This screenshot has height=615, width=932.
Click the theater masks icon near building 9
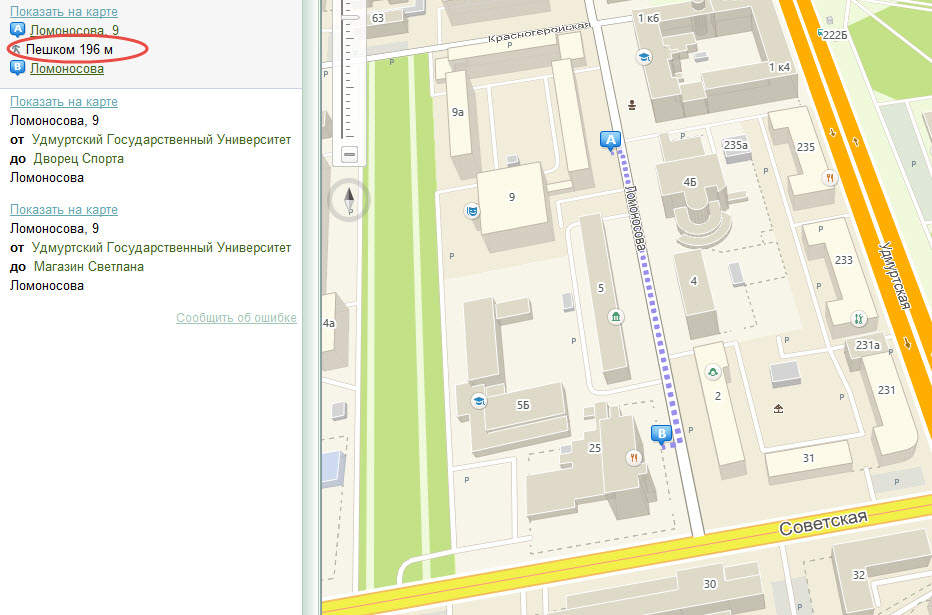click(472, 211)
